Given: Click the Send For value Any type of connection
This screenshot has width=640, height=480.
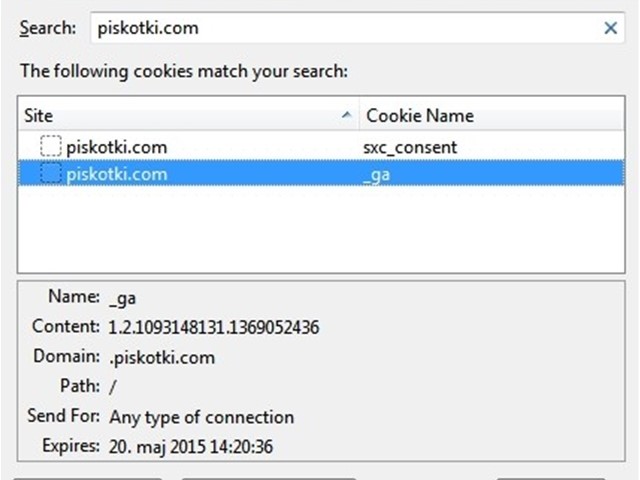Looking at the screenshot, I should tap(202, 417).
